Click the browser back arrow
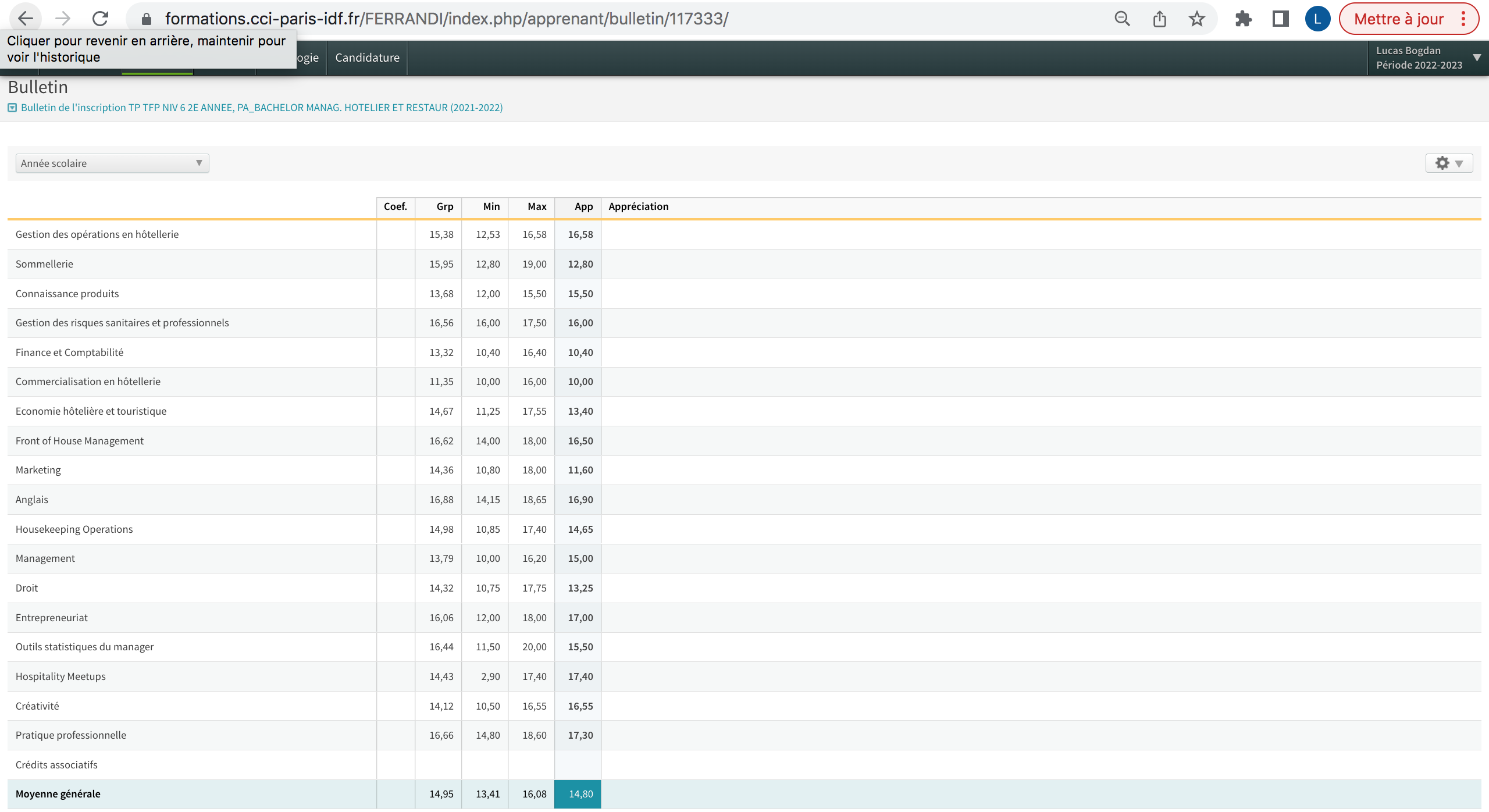Viewport: 1489px width, 812px height. pyautogui.click(x=26, y=19)
